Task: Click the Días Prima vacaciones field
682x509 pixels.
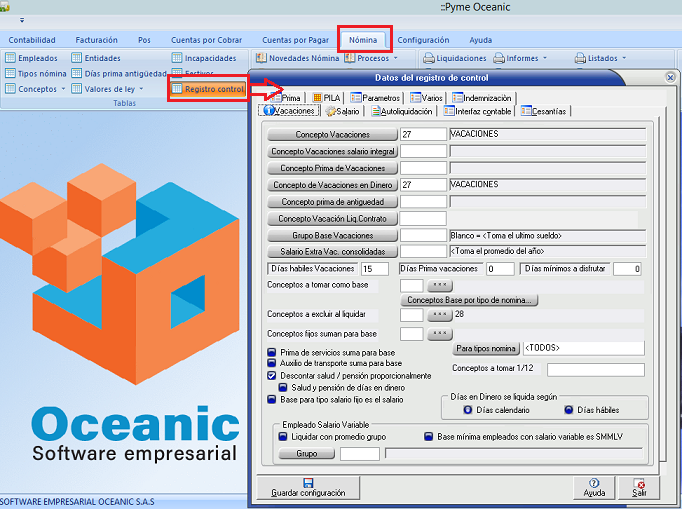Action: click(500, 269)
